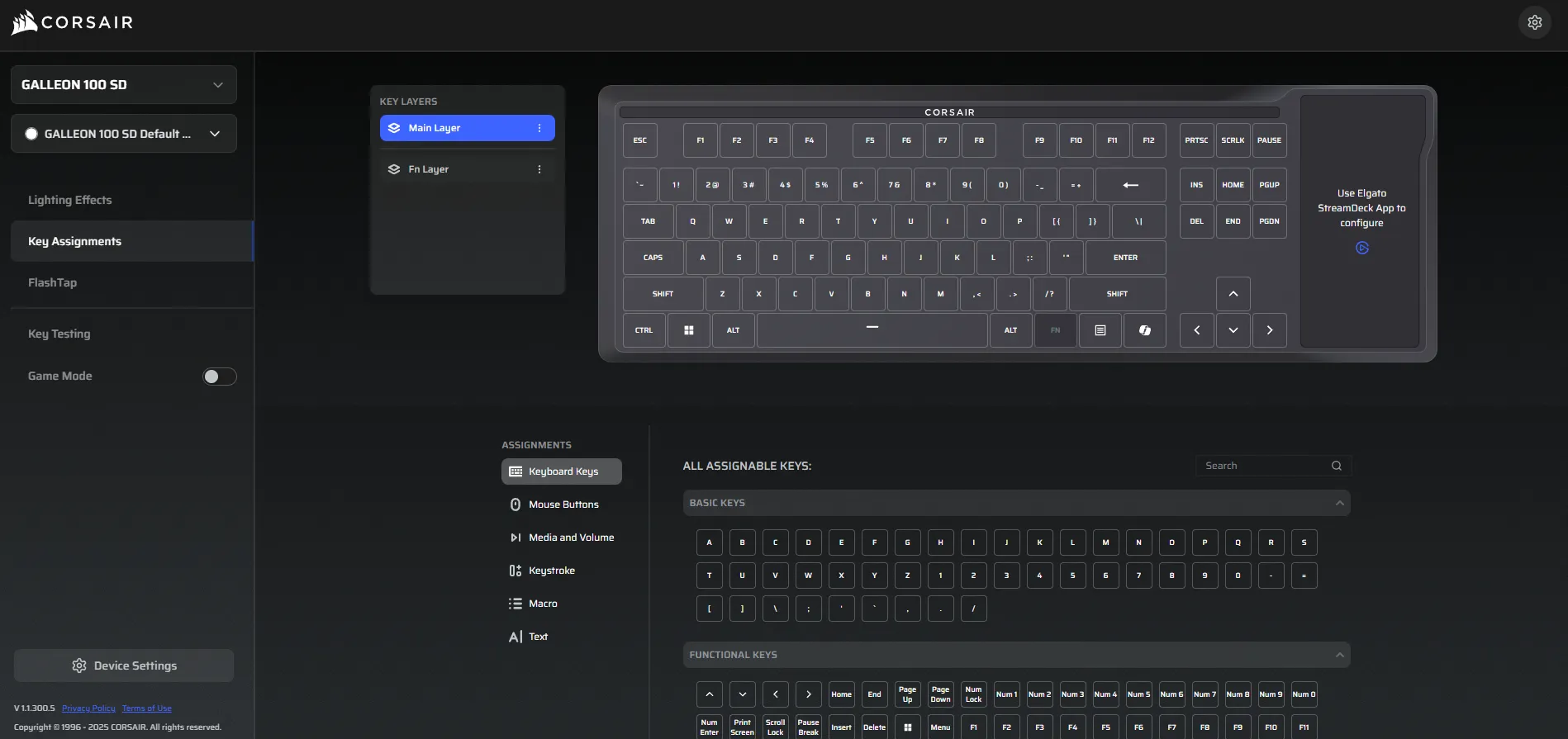Select Media and Volume assignment type

tap(562, 538)
